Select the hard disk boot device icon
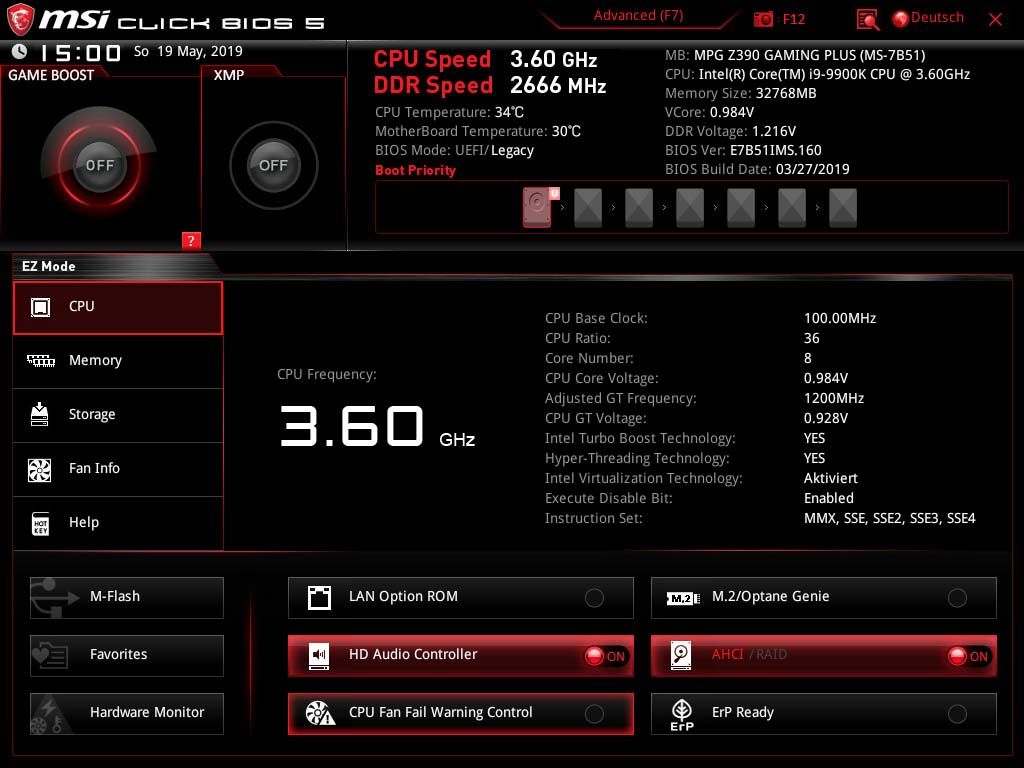The width and height of the screenshot is (1024, 768). coord(537,207)
